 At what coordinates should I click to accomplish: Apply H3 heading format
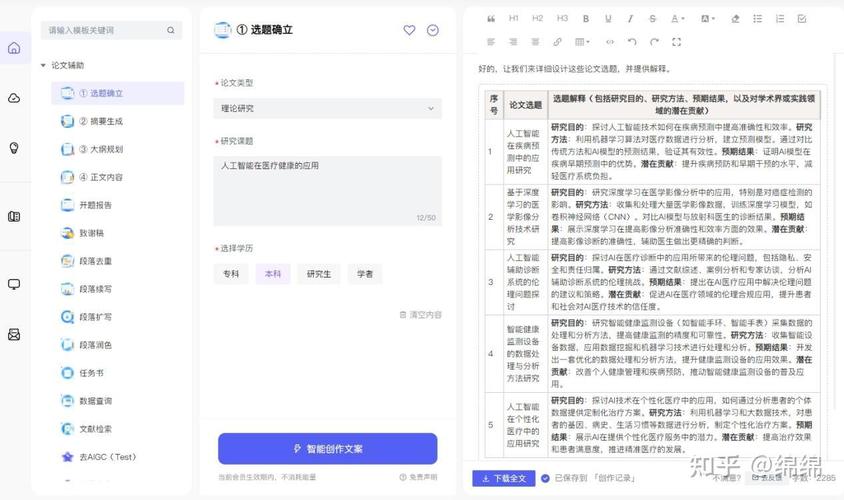tap(562, 18)
